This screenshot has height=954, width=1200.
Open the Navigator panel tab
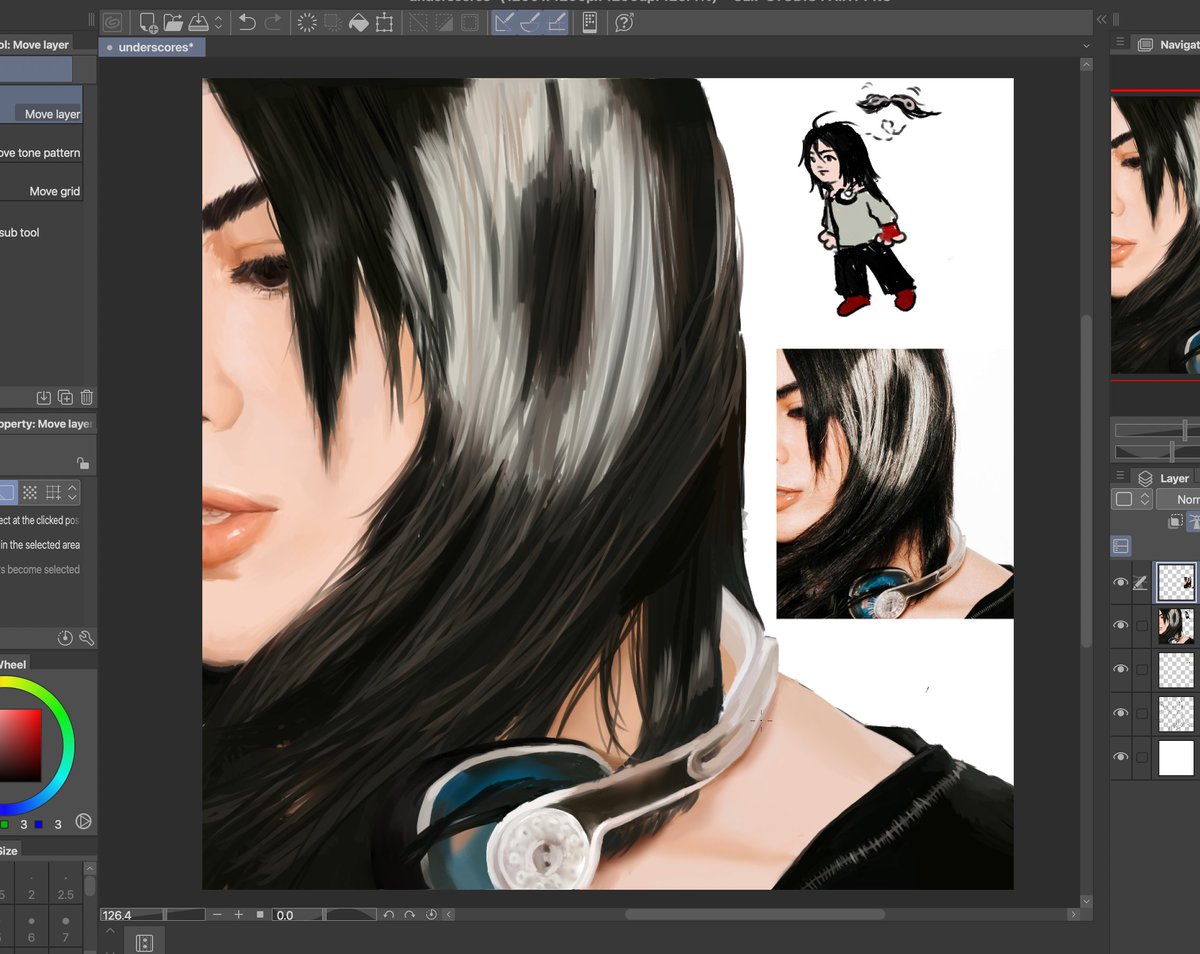tap(1168, 45)
